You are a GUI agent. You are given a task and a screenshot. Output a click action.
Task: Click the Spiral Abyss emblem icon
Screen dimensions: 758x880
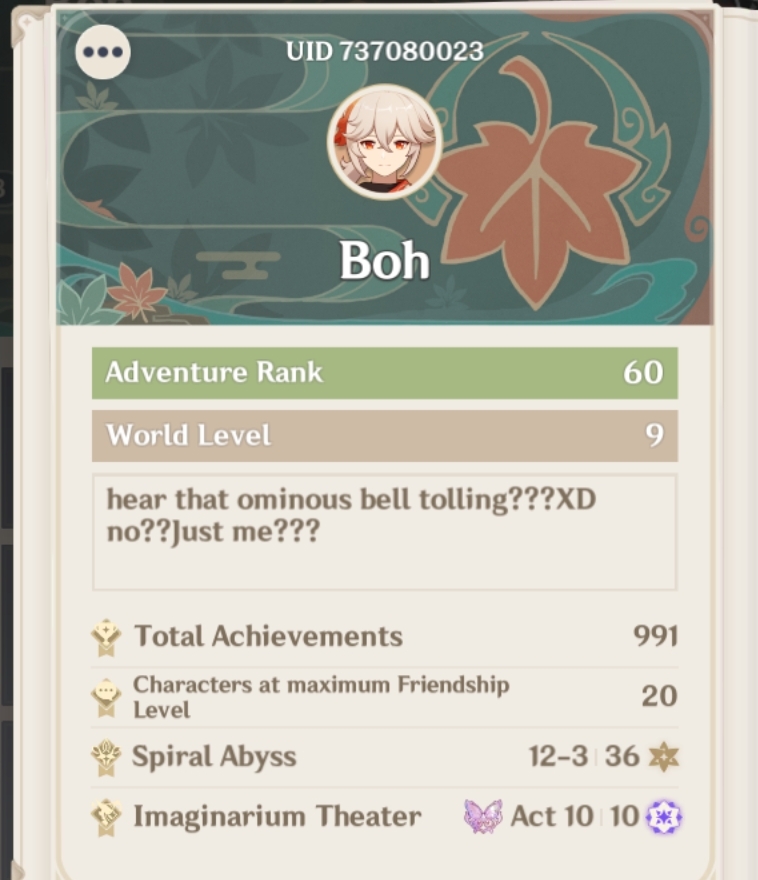coord(106,757)
